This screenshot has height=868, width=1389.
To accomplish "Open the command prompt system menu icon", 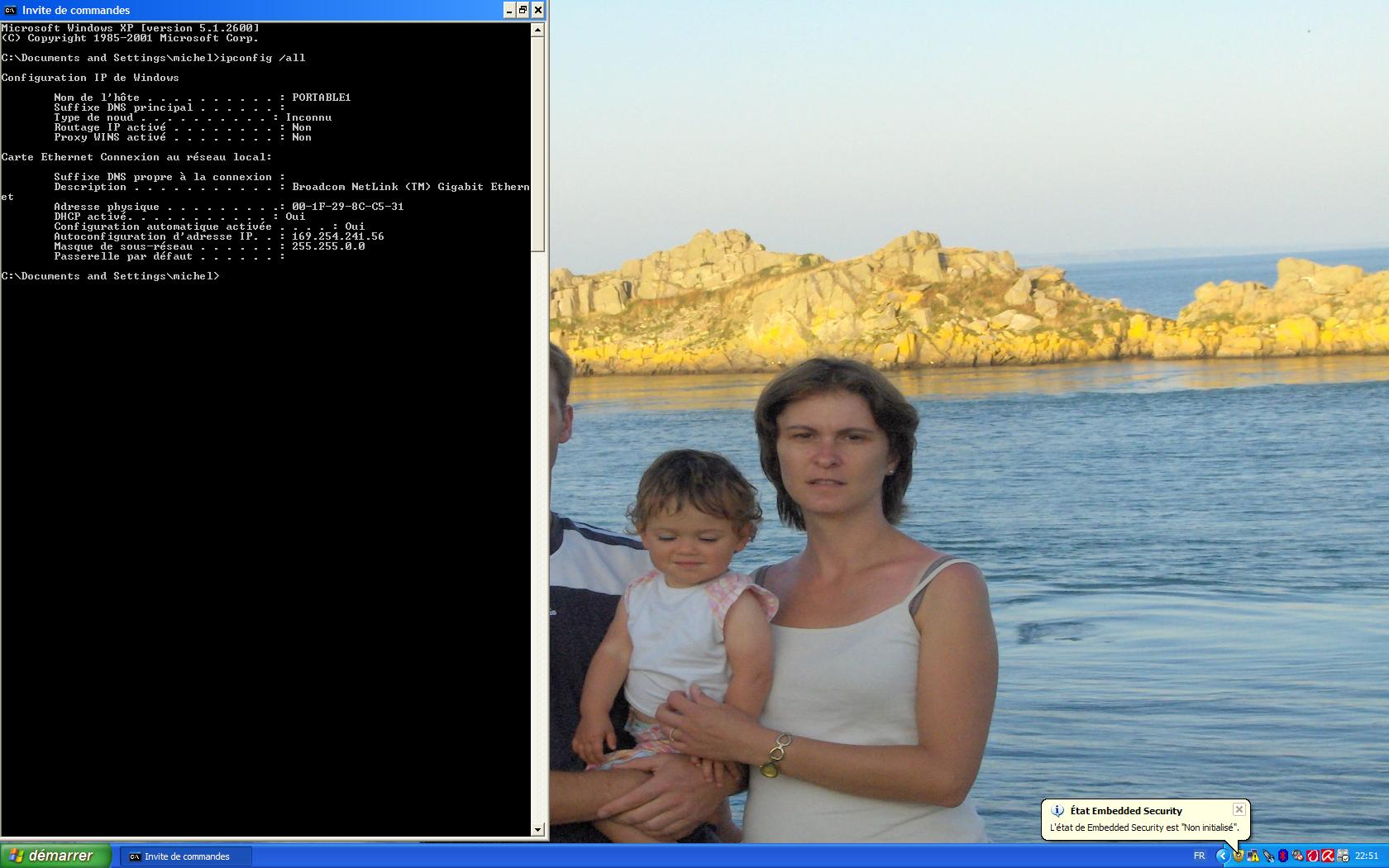I will click(11, 10).
